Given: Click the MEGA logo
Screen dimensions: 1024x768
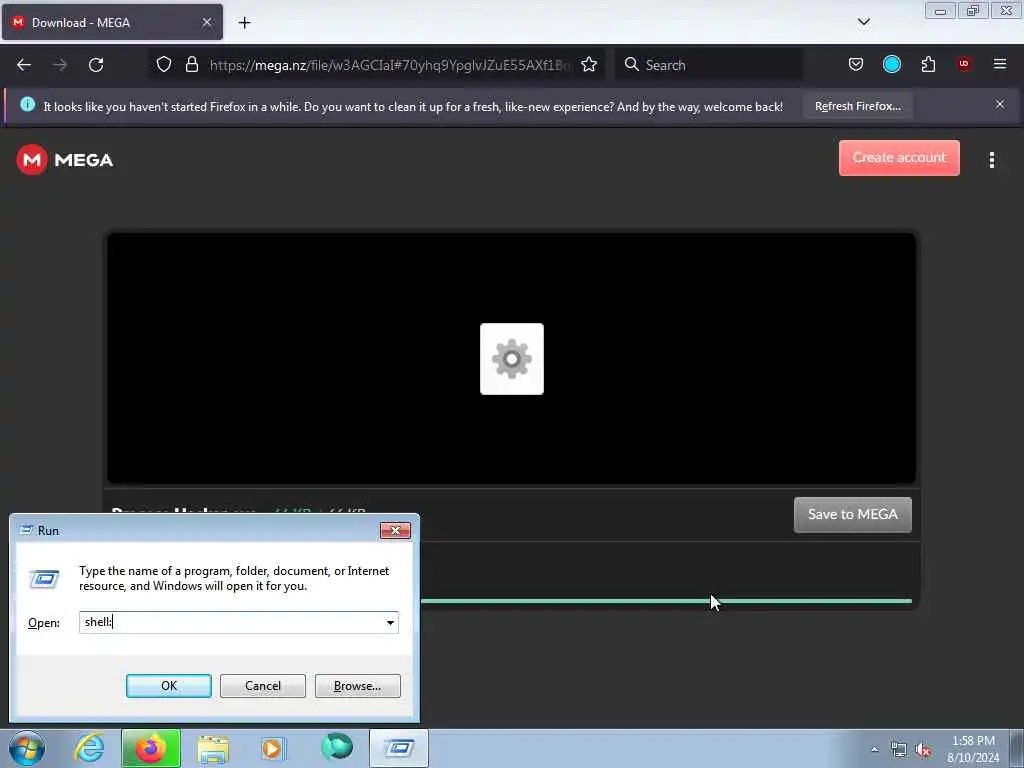Looking at the screenshot, I should tap(65, 160).
